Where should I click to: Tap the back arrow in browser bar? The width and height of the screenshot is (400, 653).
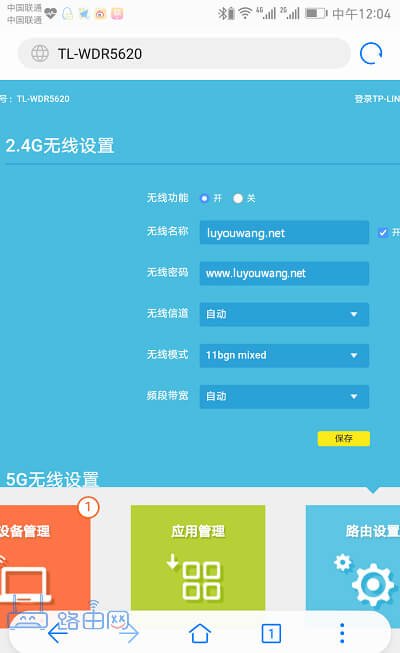[58, 633]
